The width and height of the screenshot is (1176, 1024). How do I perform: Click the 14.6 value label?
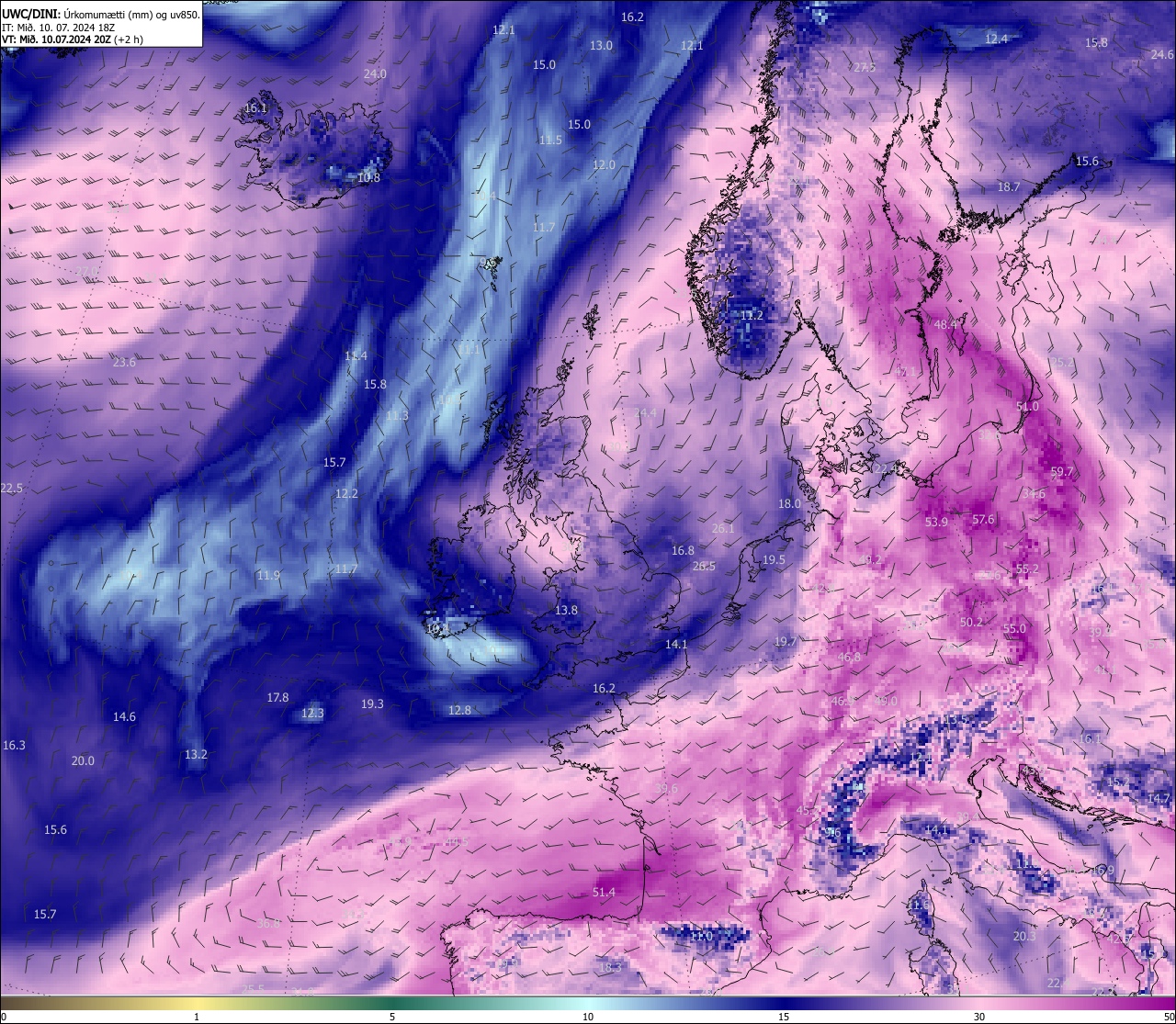point(124,716)
